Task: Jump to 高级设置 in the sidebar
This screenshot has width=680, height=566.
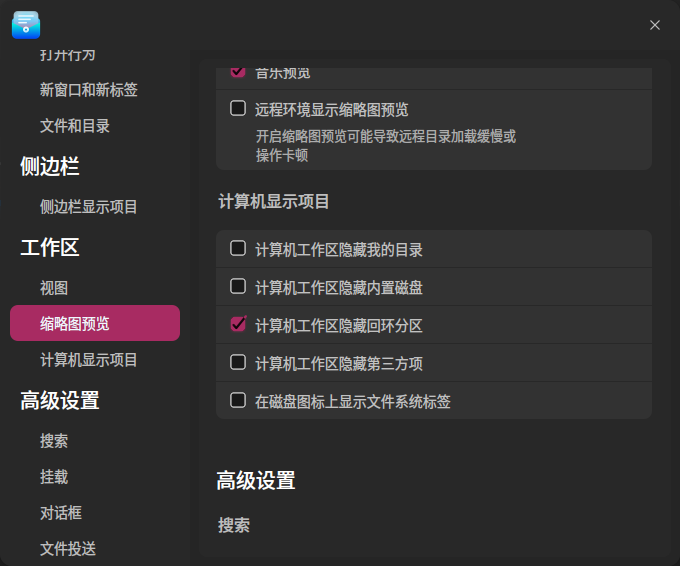Action: tap(60, 400)
